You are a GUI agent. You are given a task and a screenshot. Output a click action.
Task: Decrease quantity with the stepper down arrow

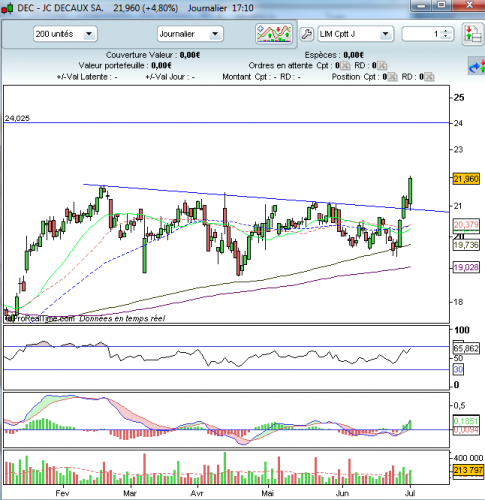(x=446, y=37)
